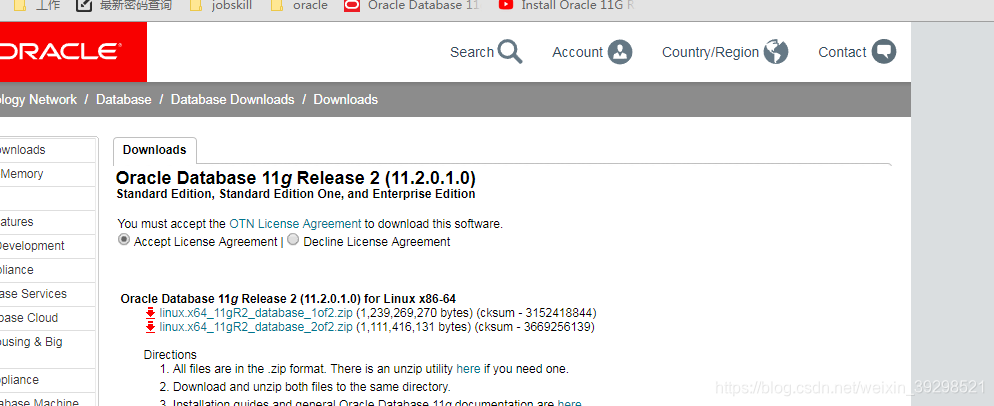The width and height of the screenshot is (994, 406).
Task: Open sidebar item ending in 'base Cloud'
Action: coord(29,318)
